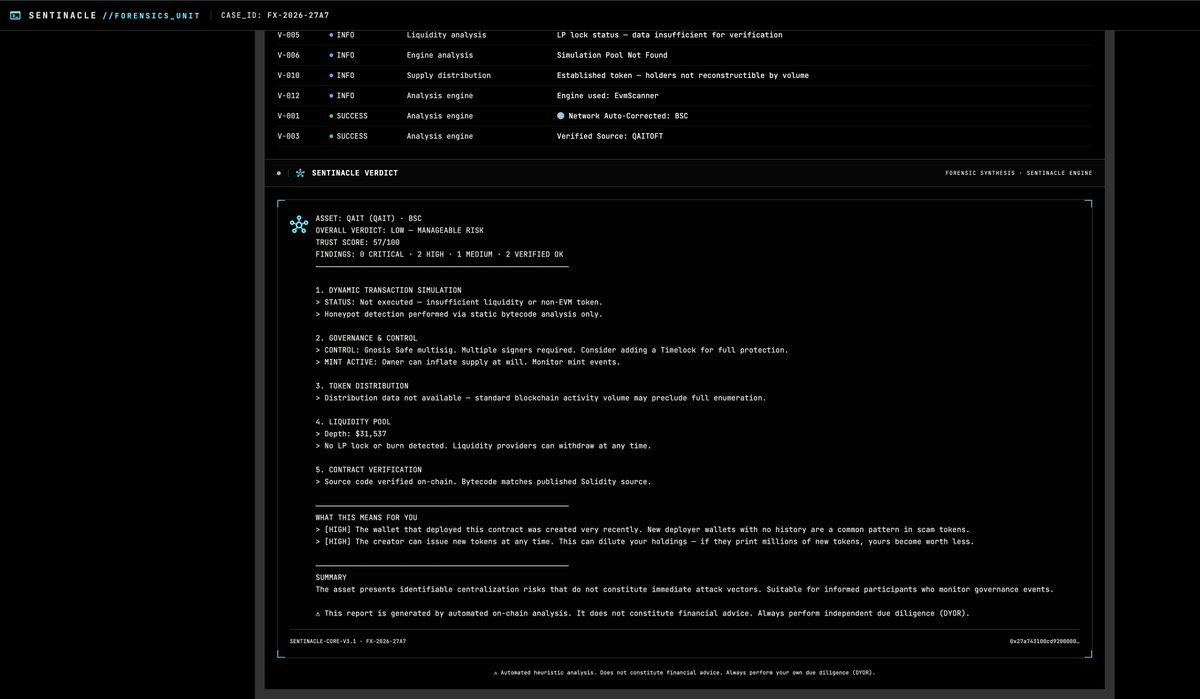Click the Engine analysis cell
Viewport: 1200px width, 699px height.
[x=440, y=55]
